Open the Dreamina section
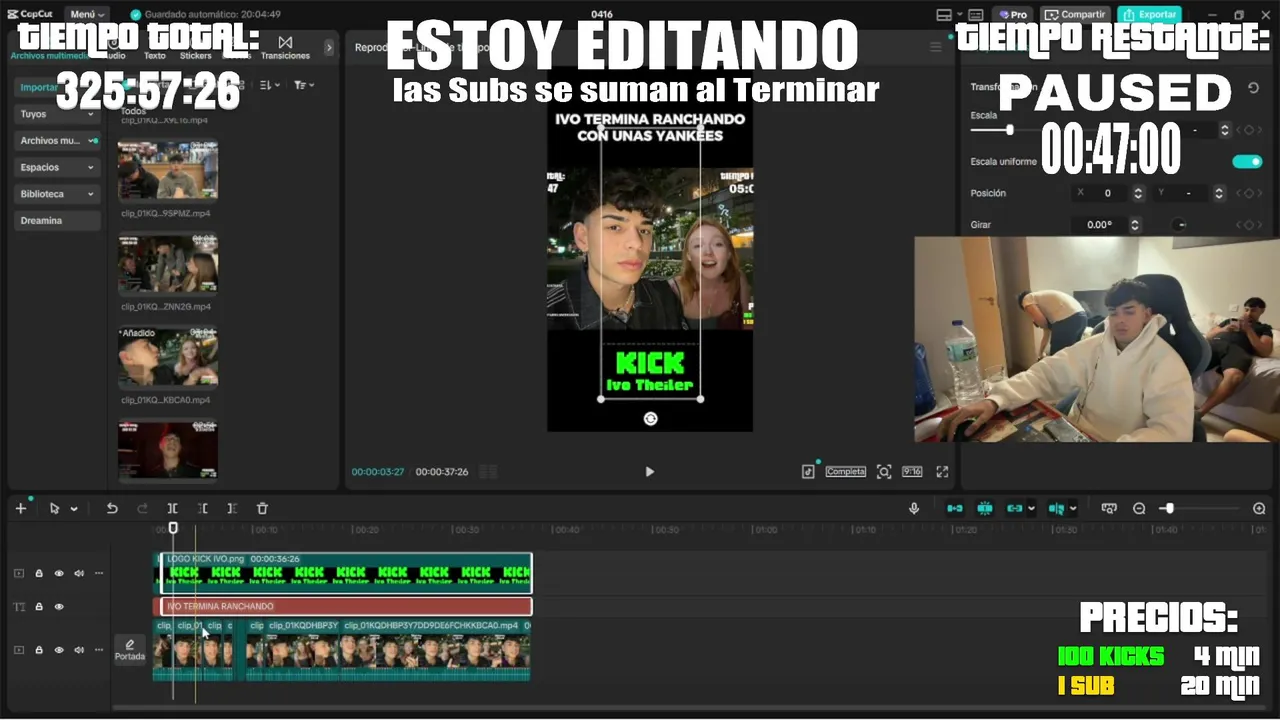Viewport: 1280px width, 720px height. (57, 220)
